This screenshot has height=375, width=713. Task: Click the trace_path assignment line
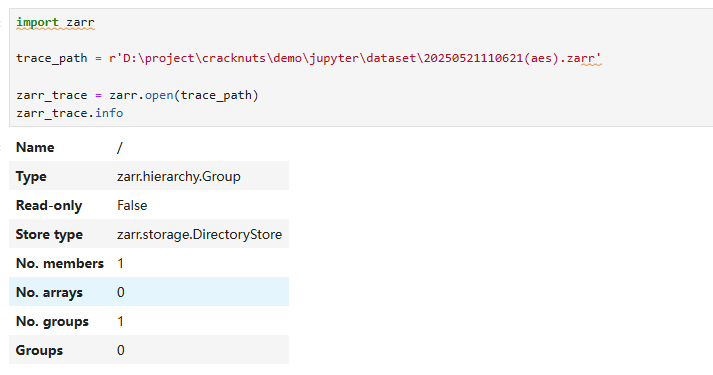click(309, 58)
